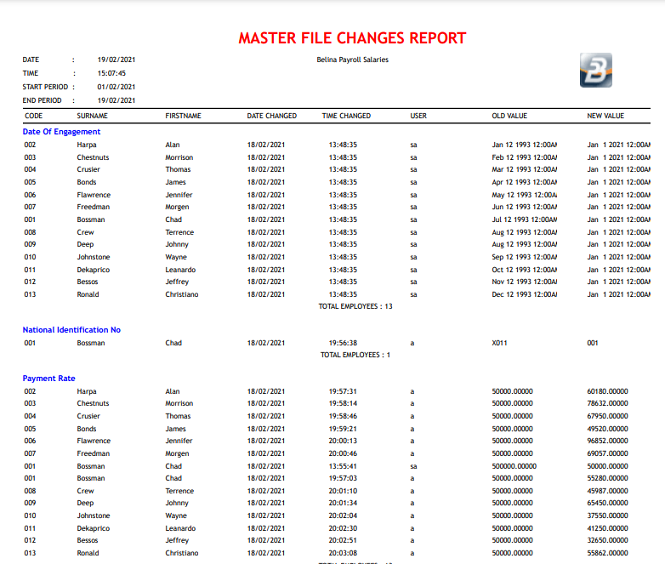Click old value Jan 12 1993 for Harpa
This screenshot has height=564, width=665.
point(524,145)
